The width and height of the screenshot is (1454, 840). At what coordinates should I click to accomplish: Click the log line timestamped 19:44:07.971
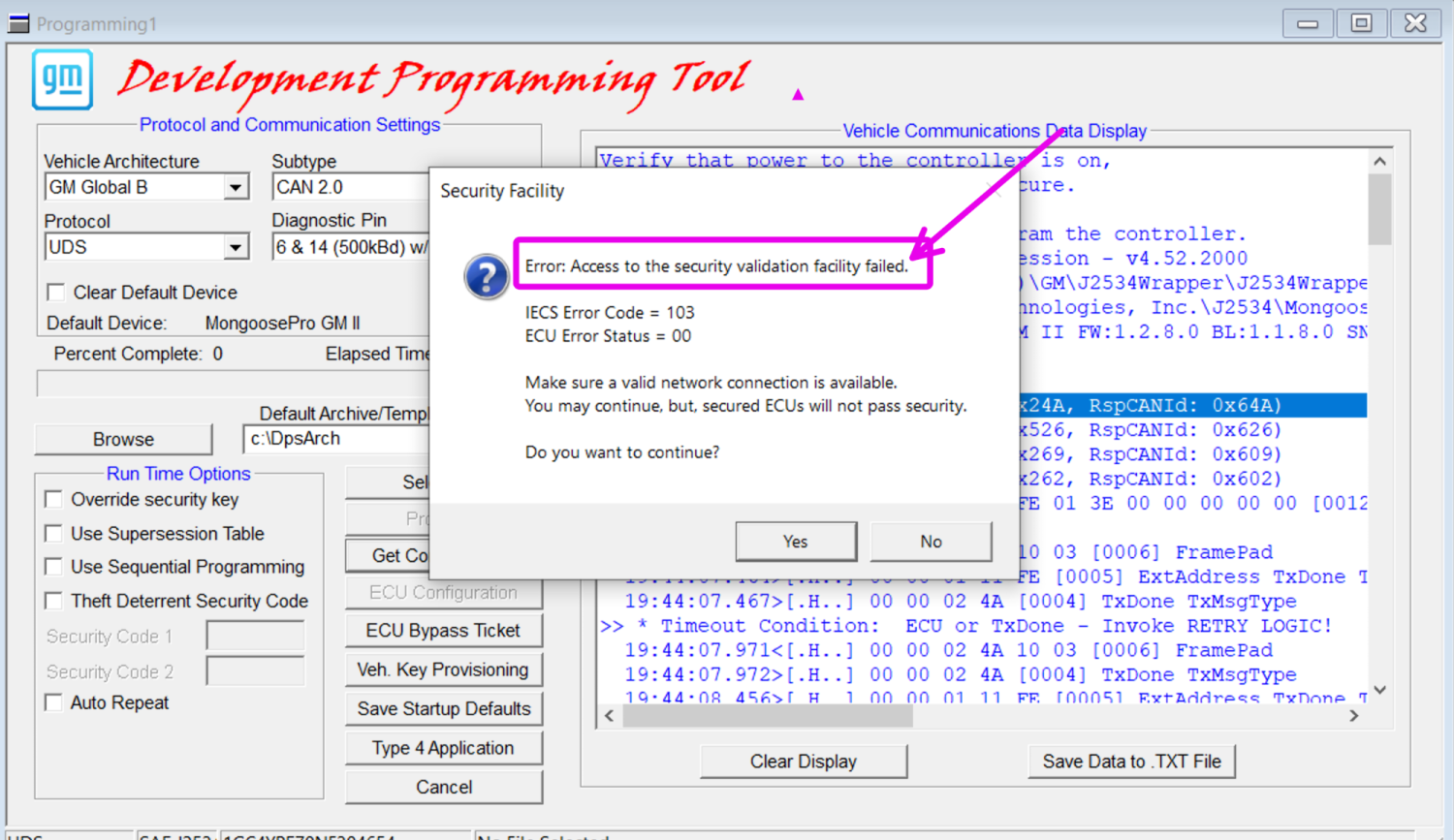(x=949, y=650)
